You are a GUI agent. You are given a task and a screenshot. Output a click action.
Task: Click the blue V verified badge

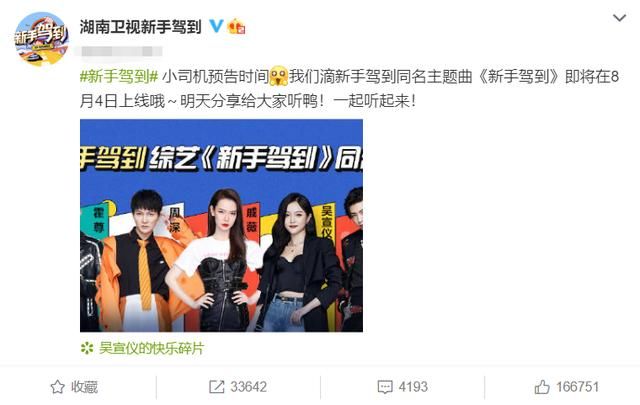(216, 27)
